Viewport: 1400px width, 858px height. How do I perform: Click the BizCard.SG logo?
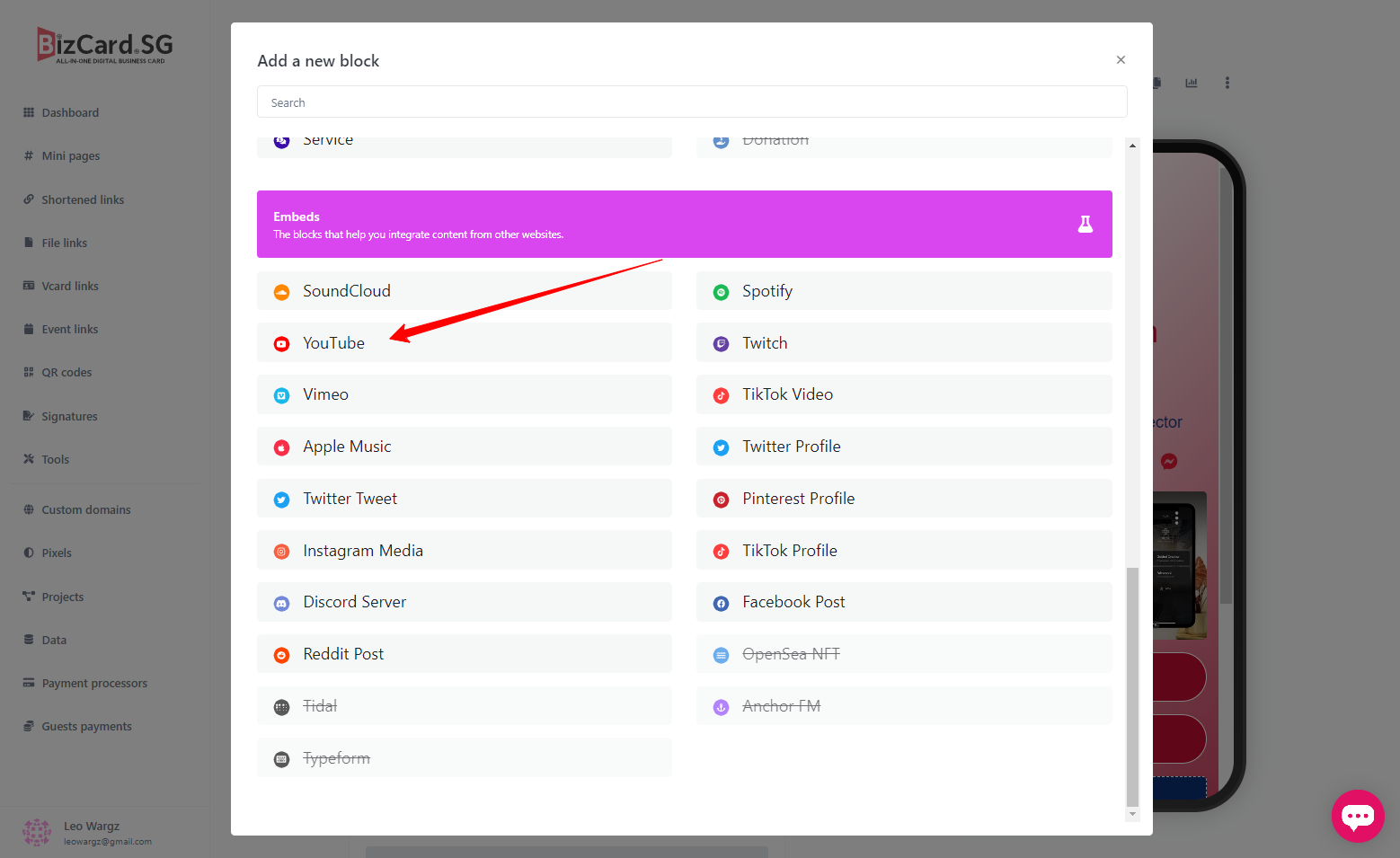(104, 45)
